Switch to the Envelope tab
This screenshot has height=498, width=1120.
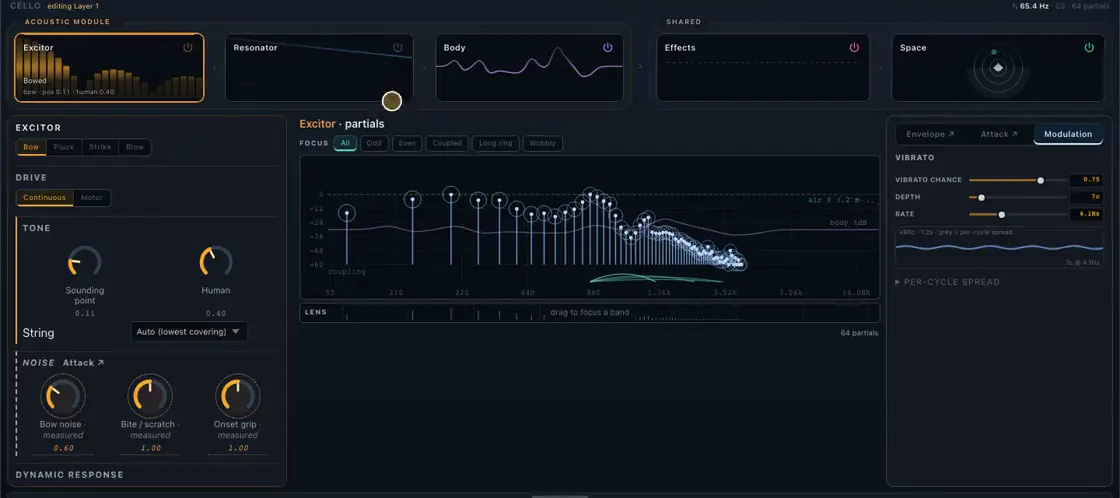(930, 134)
